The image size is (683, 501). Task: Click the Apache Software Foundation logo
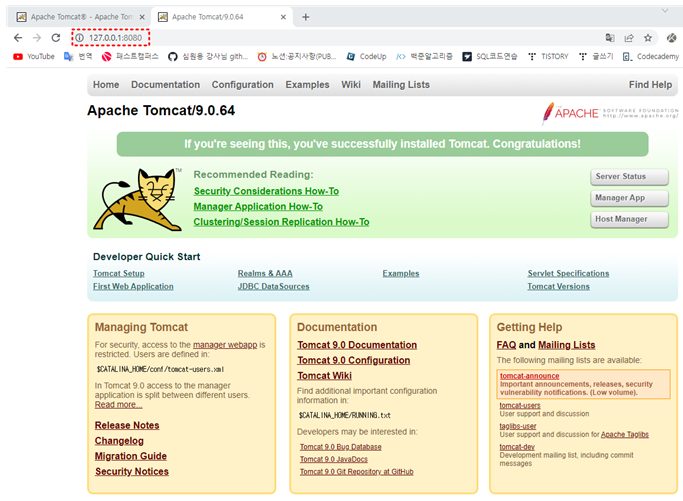[610, 113]
